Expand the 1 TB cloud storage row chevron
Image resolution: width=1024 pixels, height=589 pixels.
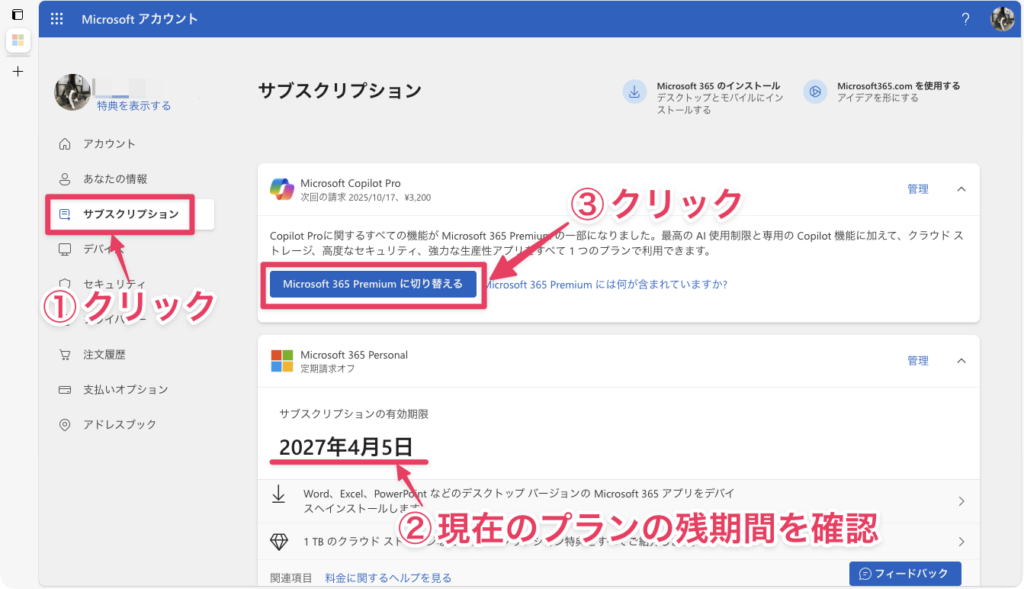(961, 542)
